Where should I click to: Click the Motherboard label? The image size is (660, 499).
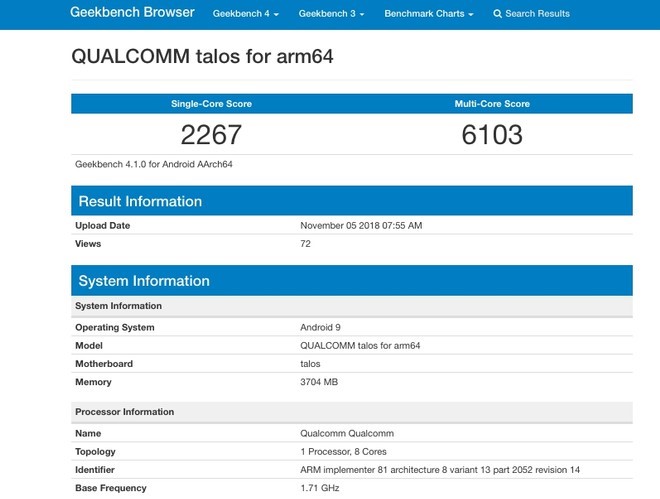104,364
